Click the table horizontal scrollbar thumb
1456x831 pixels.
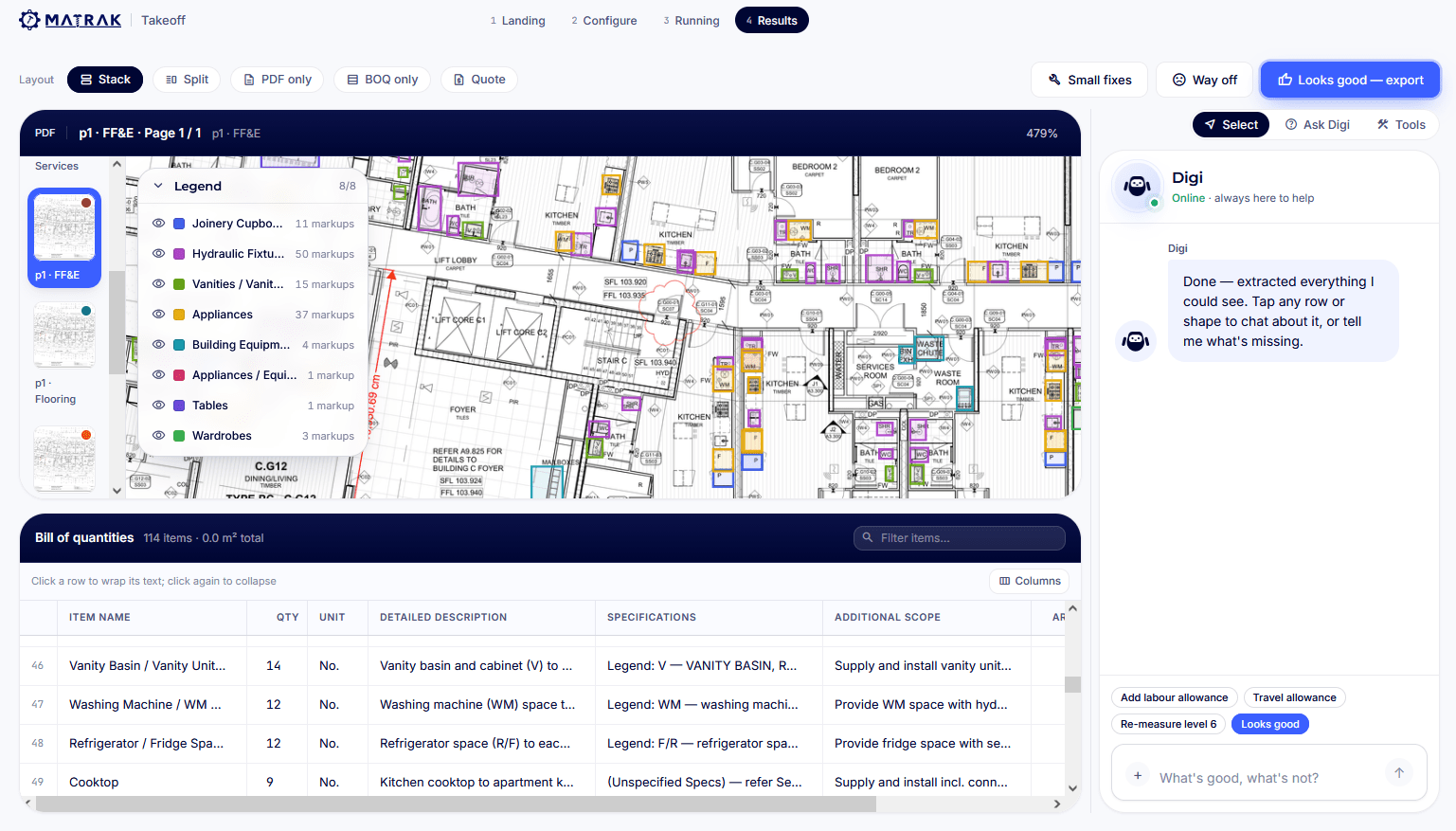(x=456, y=804)
